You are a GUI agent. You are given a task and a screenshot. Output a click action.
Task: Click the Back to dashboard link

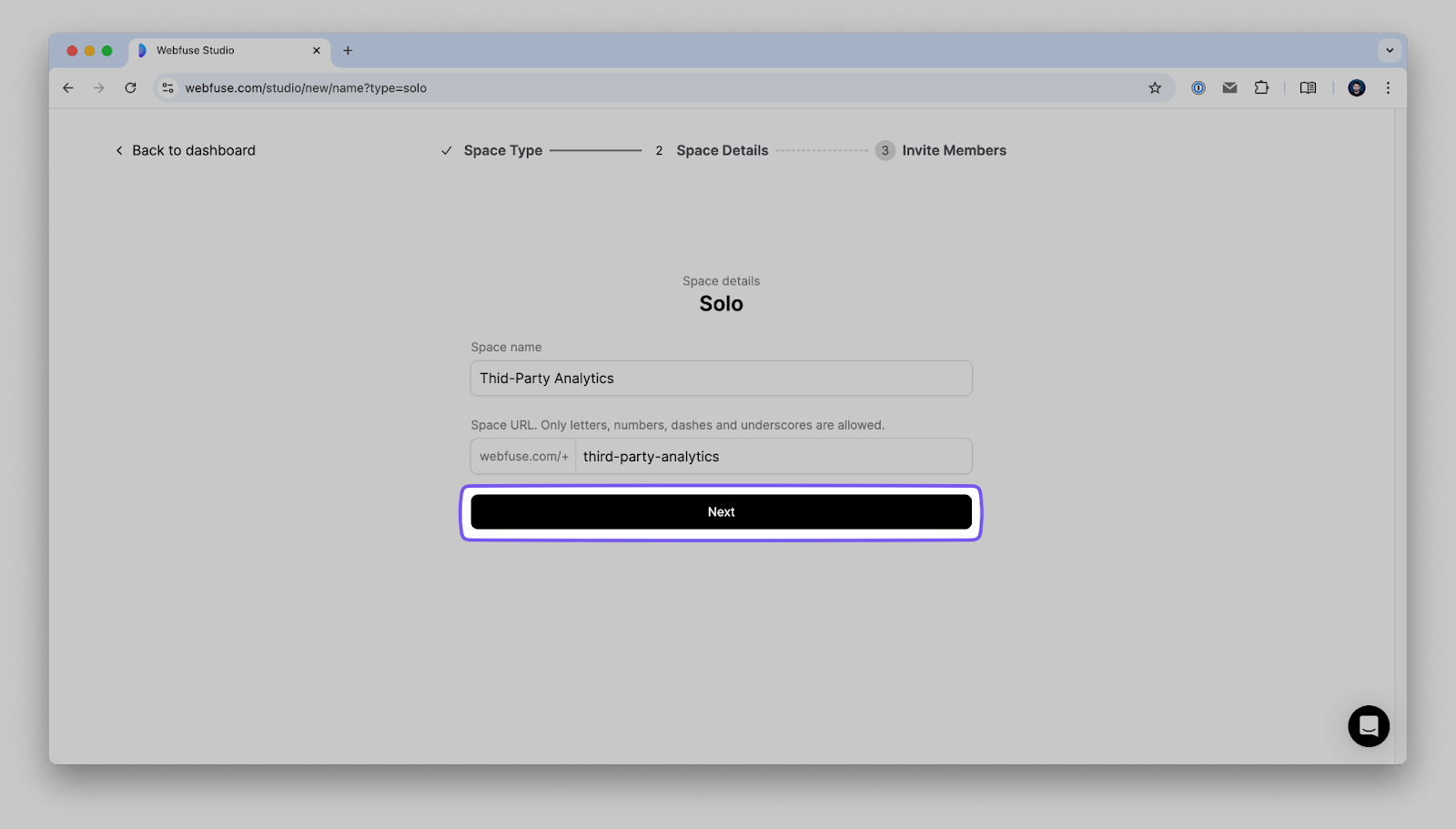point(185,150)
